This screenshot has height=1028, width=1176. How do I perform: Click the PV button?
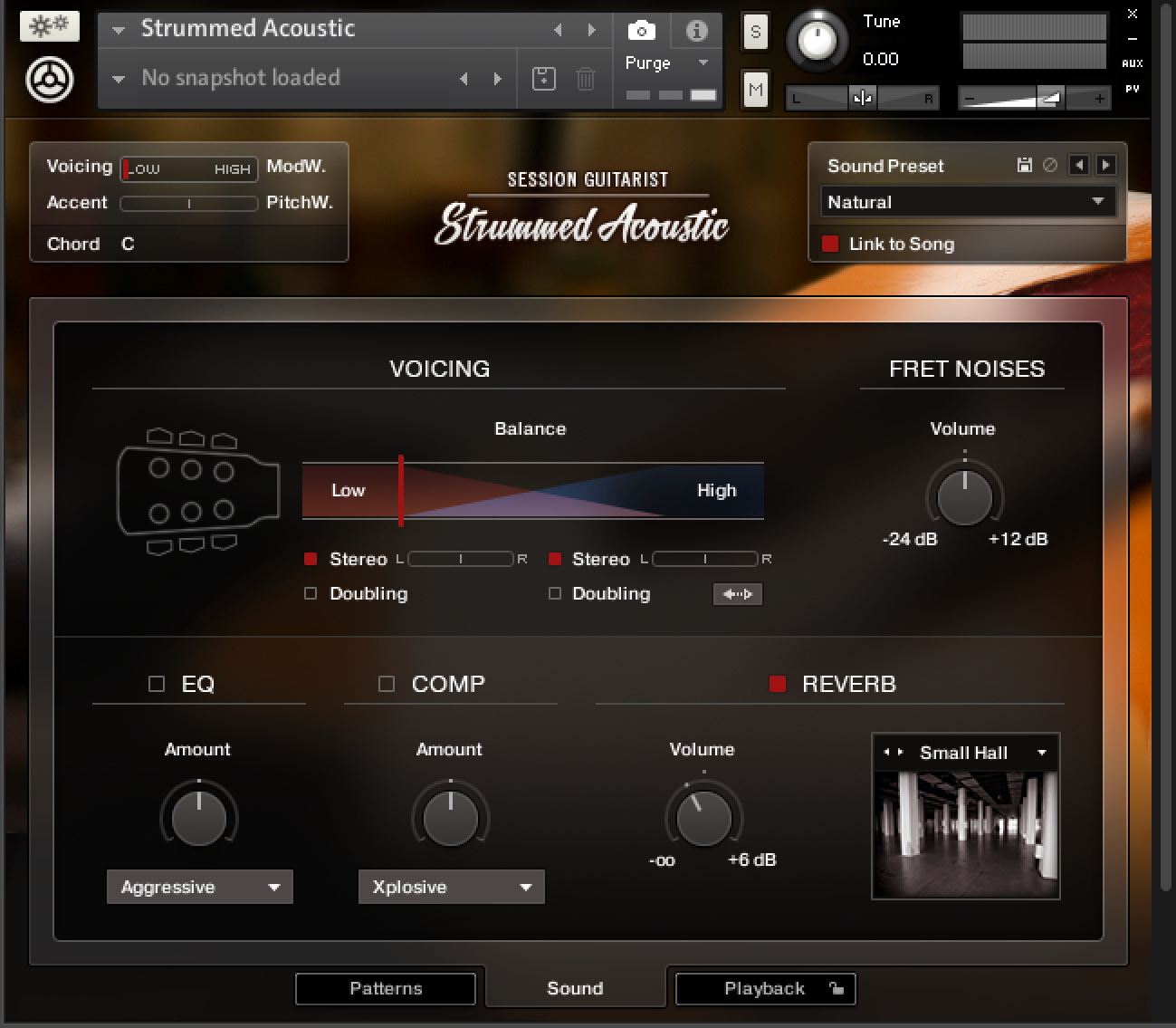coord(1133,89)
